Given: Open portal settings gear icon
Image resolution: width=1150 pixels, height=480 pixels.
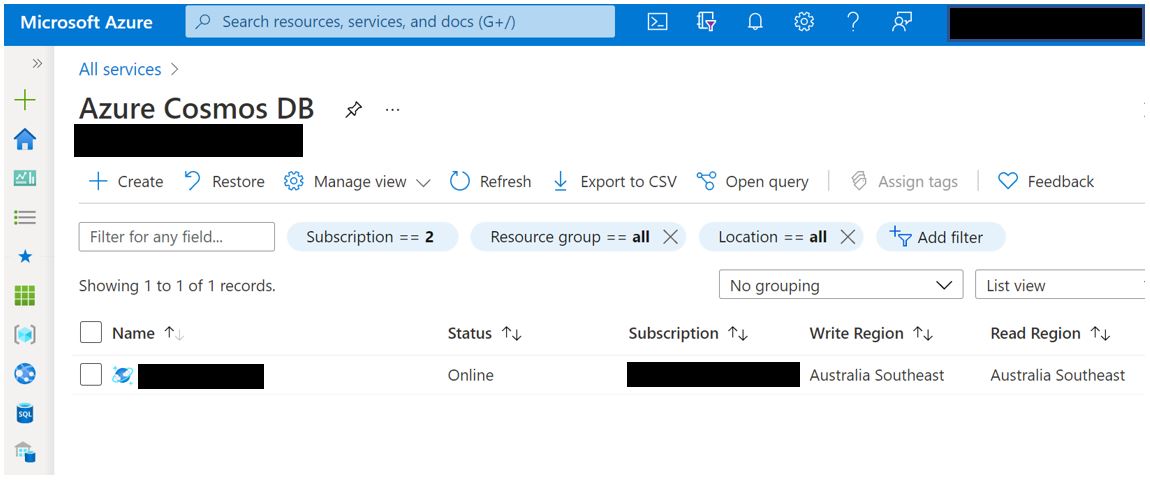Looking at the screenshot, I should coord(804,22).
